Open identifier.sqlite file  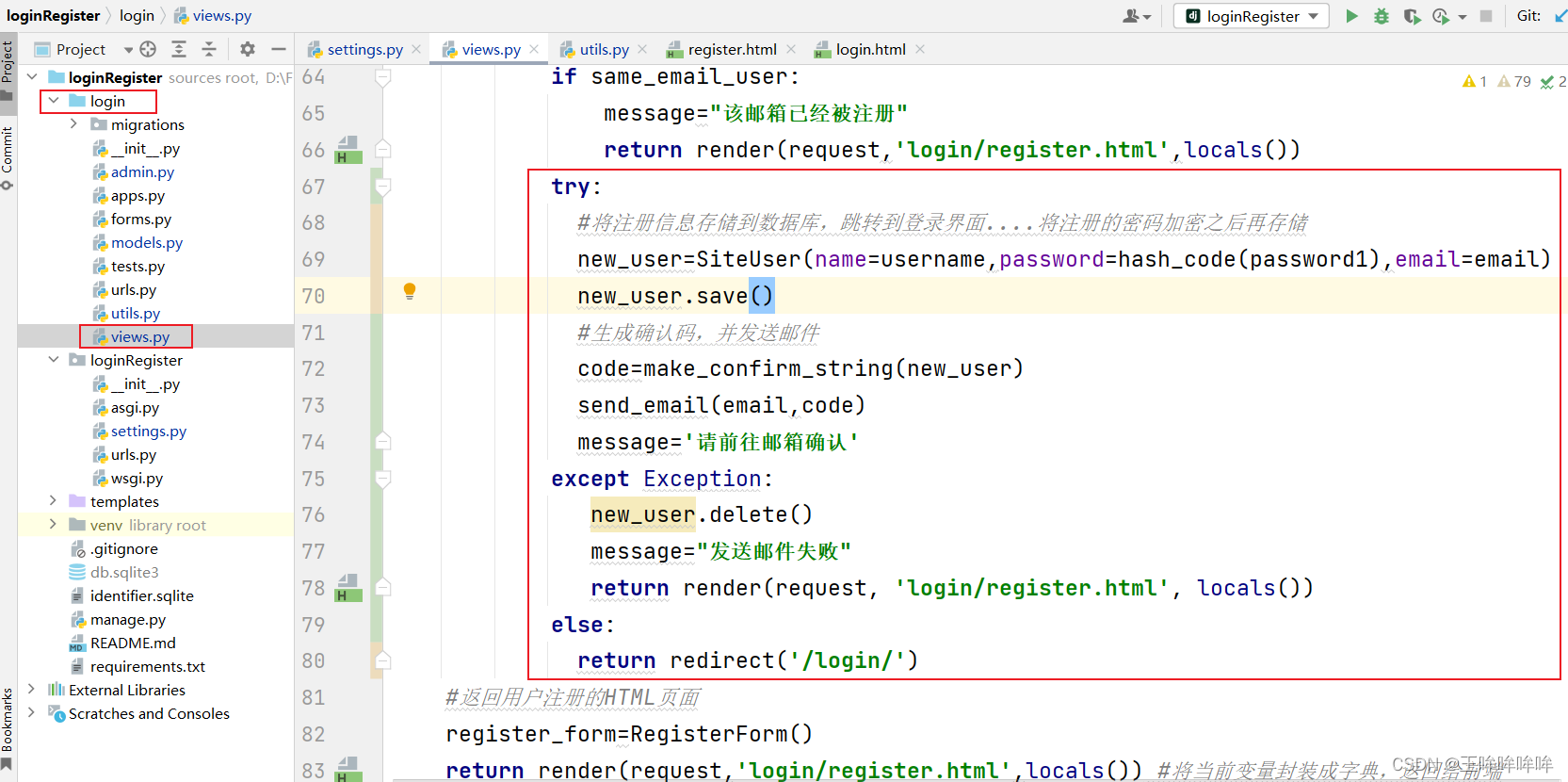[142, 595]
